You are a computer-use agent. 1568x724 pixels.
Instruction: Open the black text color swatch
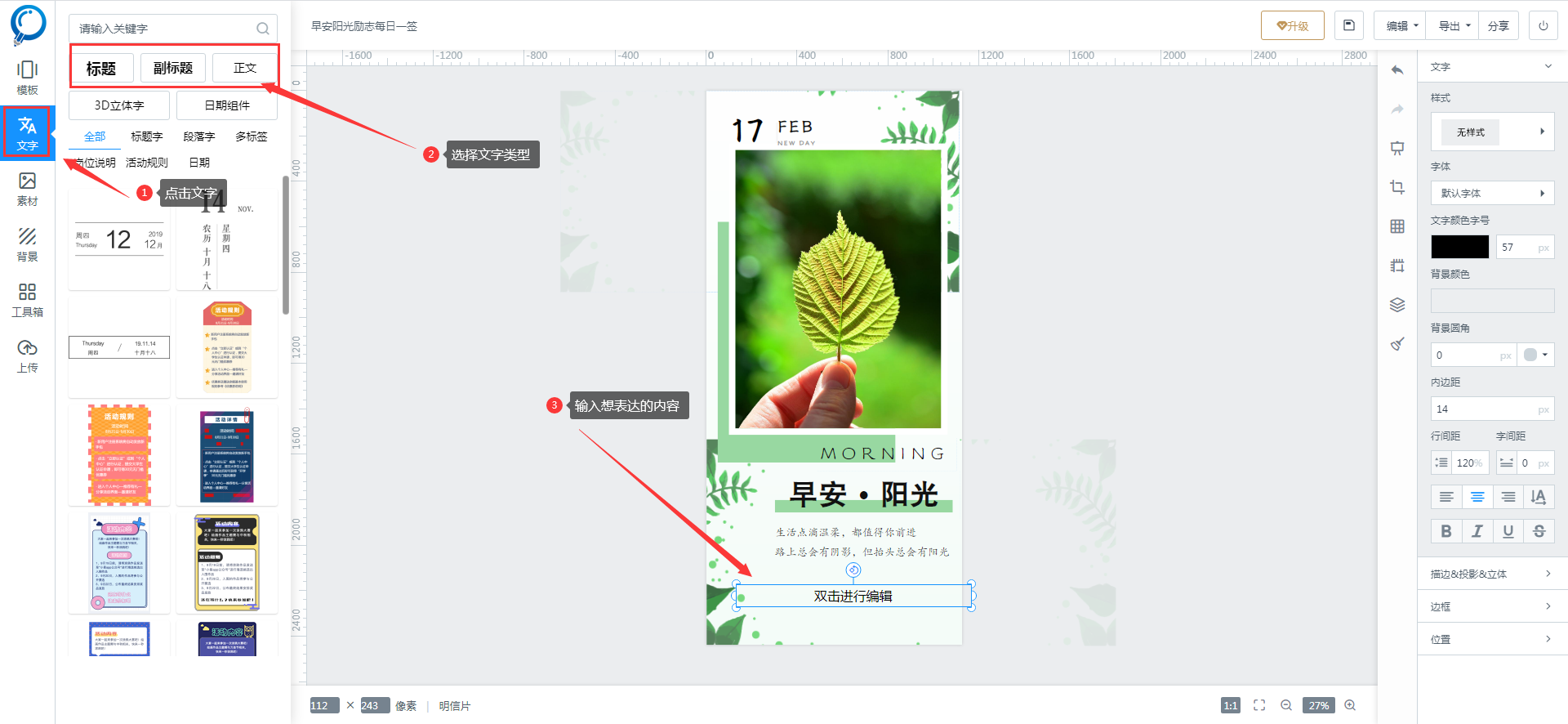[1460, 247]
